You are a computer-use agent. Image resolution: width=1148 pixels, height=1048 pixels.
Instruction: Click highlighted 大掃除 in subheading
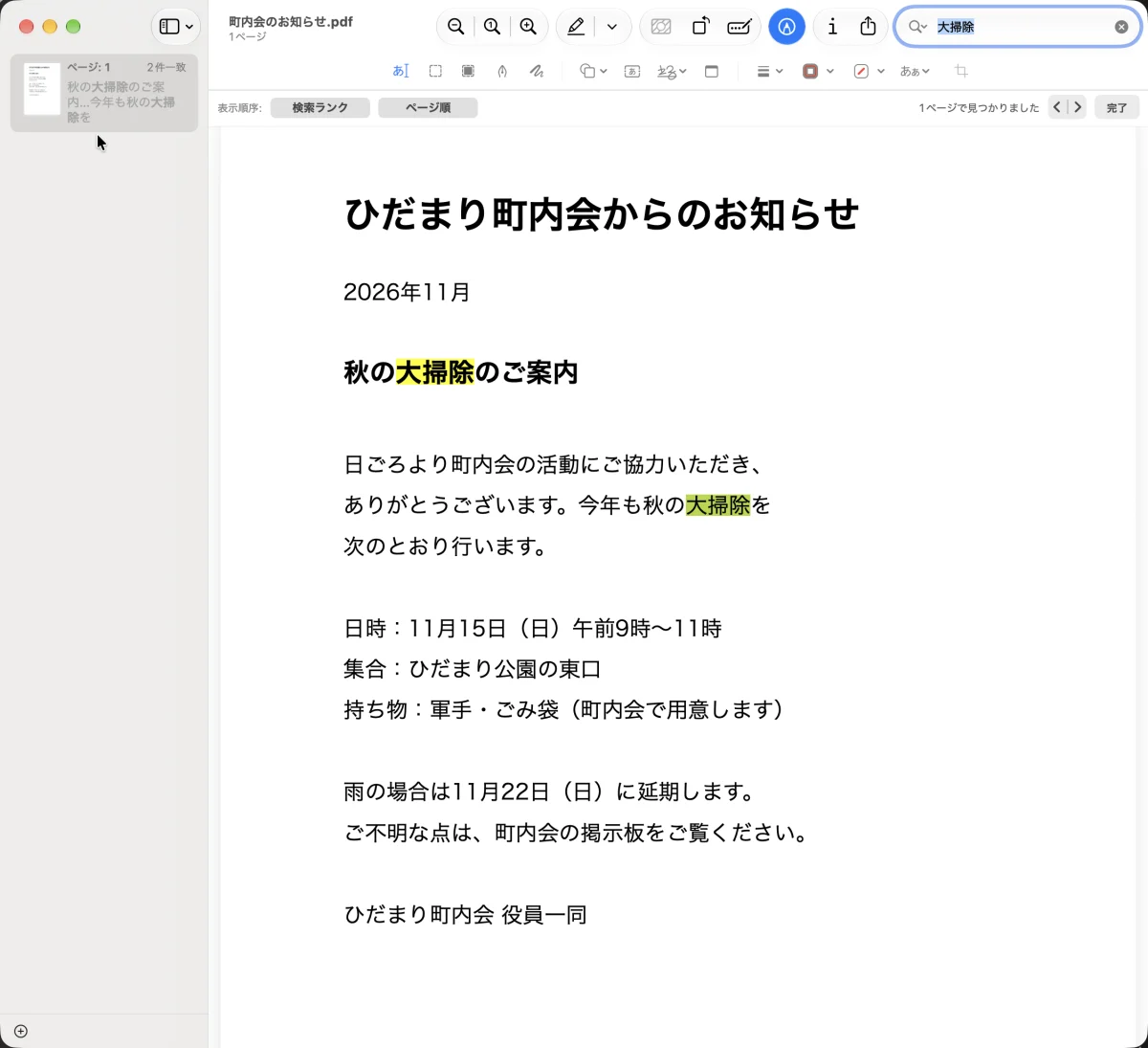point(435,372)
